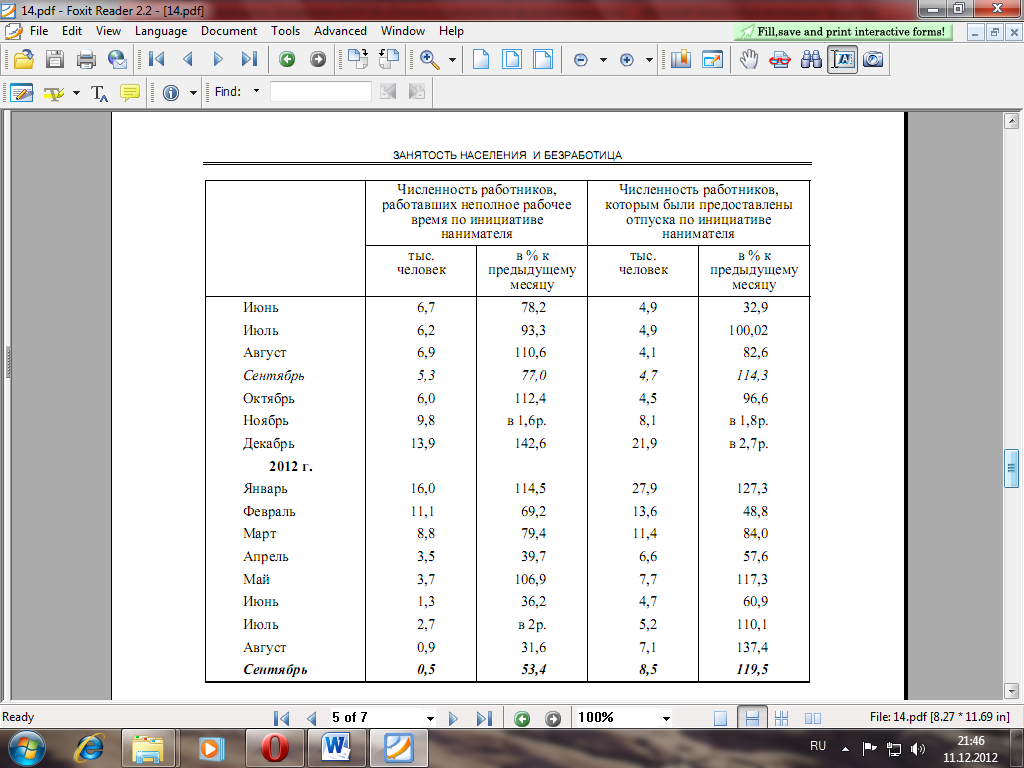Click the Fit Width icon

[543, 59]
